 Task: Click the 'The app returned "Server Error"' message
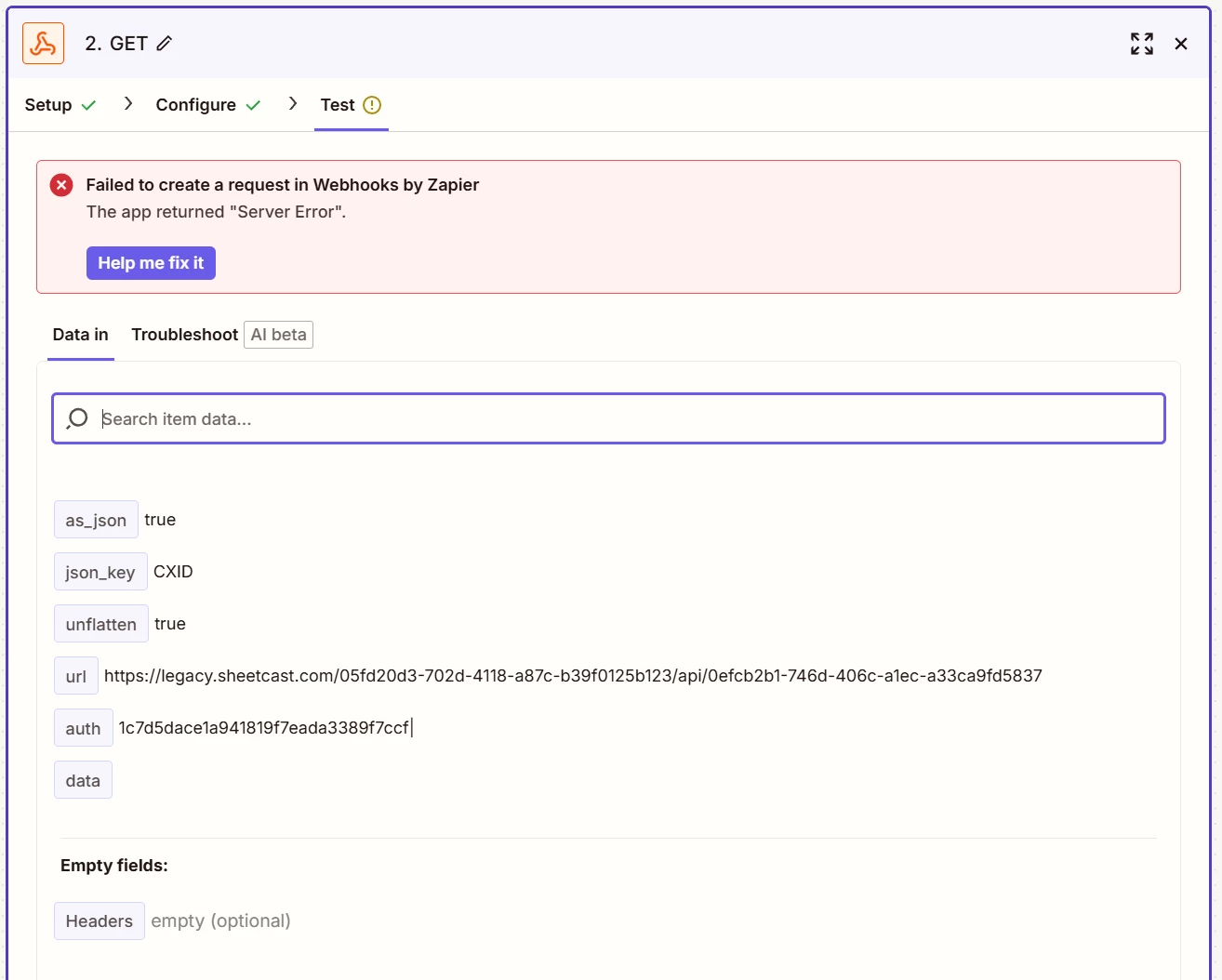(216, 212)
